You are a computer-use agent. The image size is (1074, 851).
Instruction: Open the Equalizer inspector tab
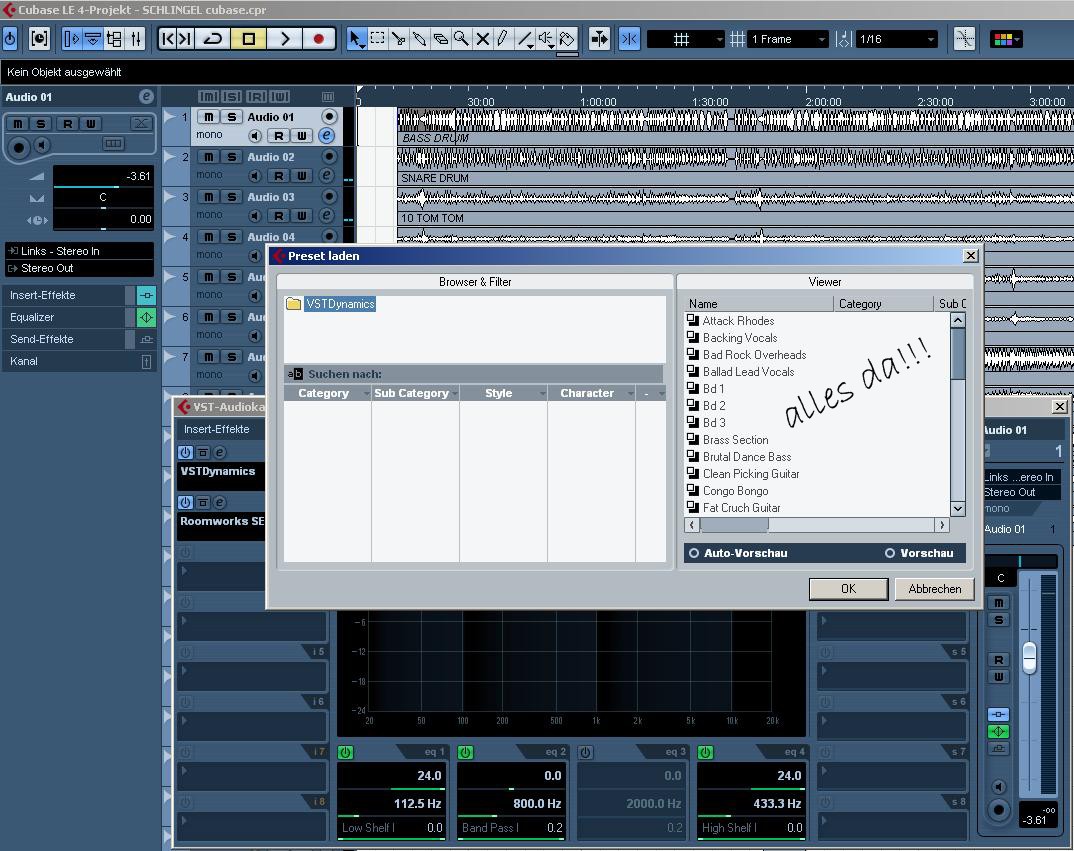pos(65,317)
